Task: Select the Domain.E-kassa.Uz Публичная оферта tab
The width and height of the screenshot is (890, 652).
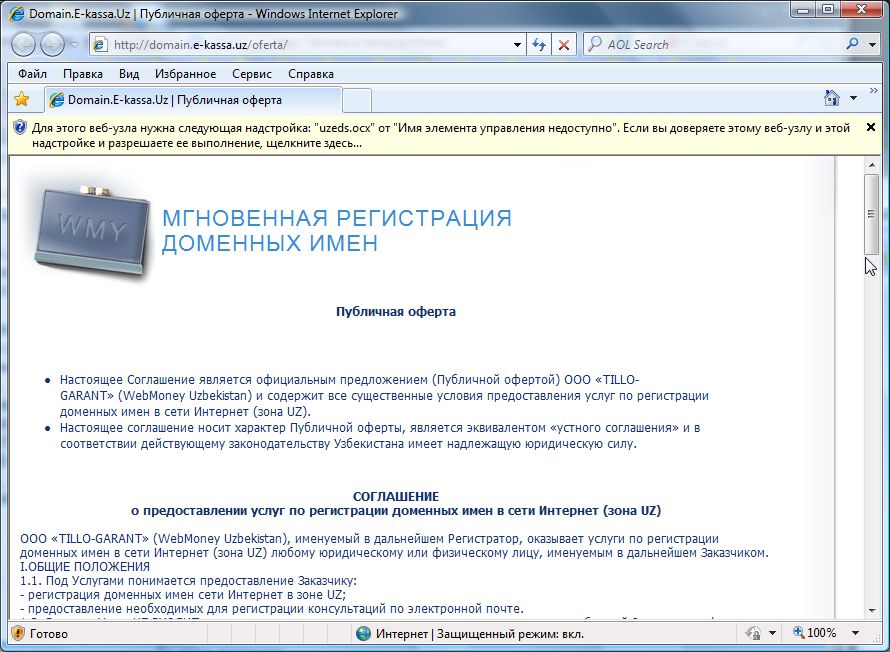Action: coord(193,100)
